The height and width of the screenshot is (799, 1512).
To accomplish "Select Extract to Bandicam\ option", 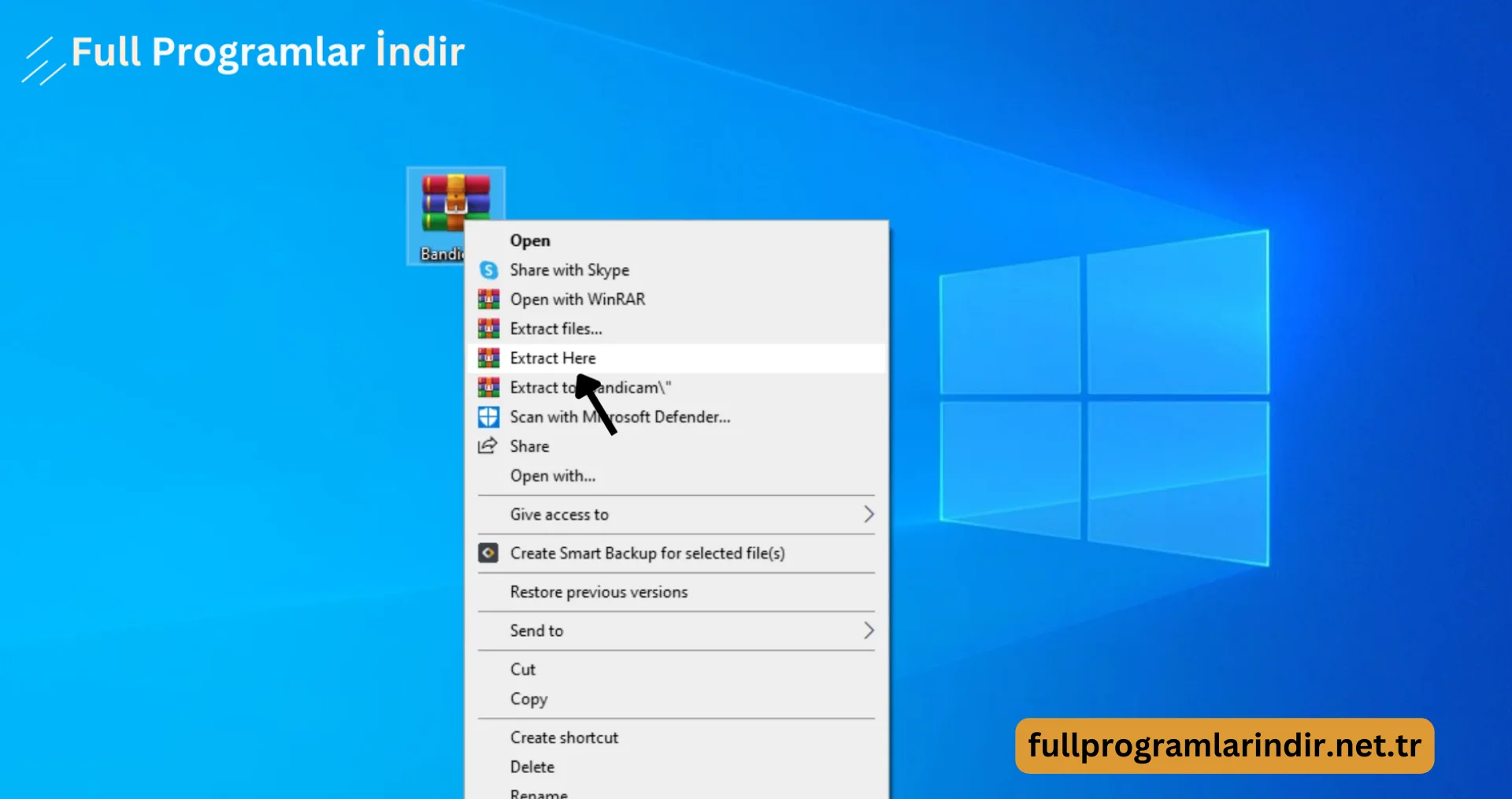I will click(x=677, y=388).
